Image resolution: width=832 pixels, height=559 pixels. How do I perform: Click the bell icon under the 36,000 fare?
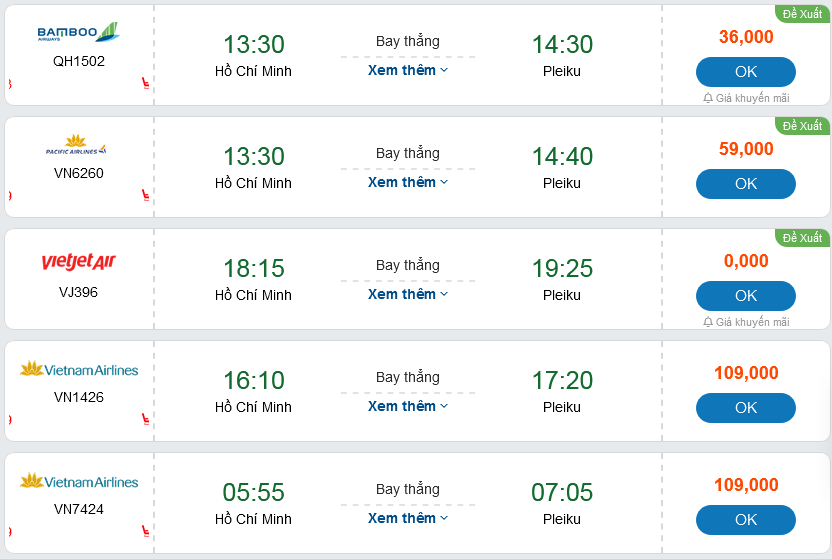[708, 98]
